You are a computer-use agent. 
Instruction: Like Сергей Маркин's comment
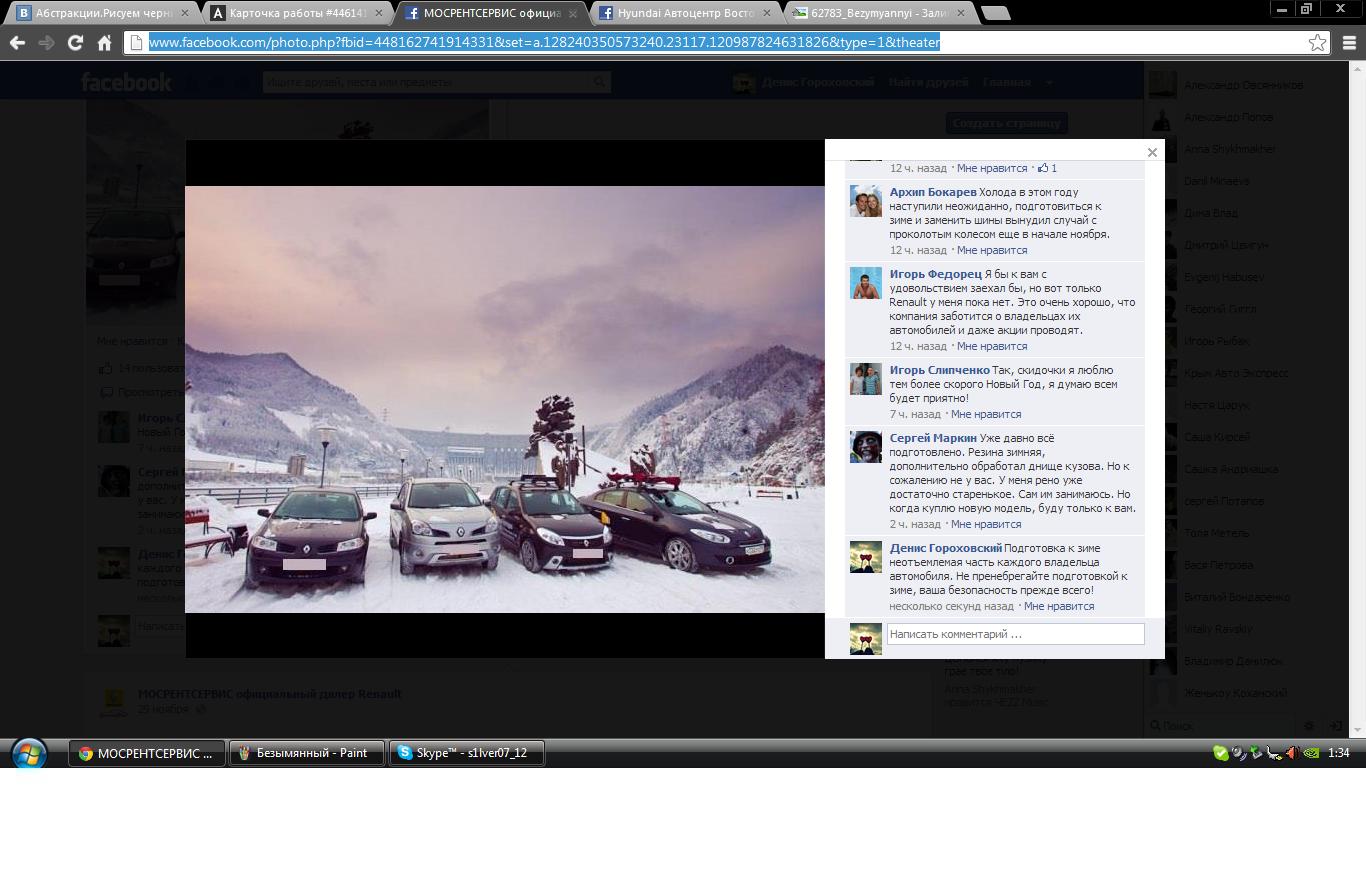(985, 524)
